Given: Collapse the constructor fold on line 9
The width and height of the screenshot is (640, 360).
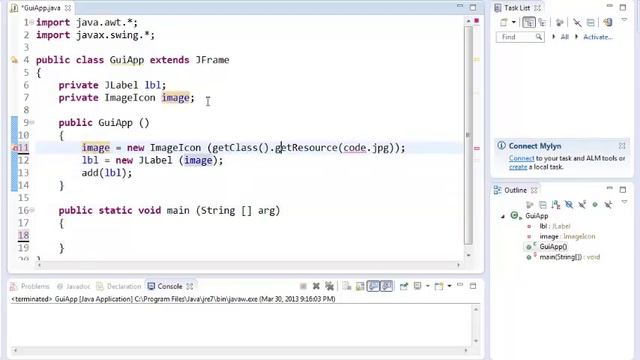Looking at the screenshot, I should (x=32, y=122).
